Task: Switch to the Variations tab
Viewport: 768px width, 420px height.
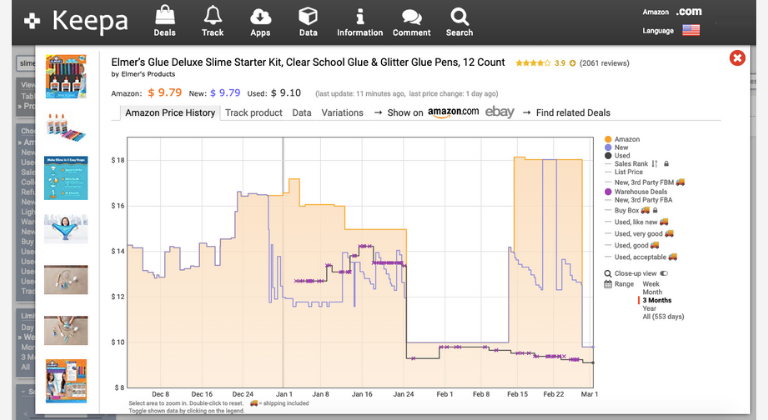Action: click(x=342, y=113)
